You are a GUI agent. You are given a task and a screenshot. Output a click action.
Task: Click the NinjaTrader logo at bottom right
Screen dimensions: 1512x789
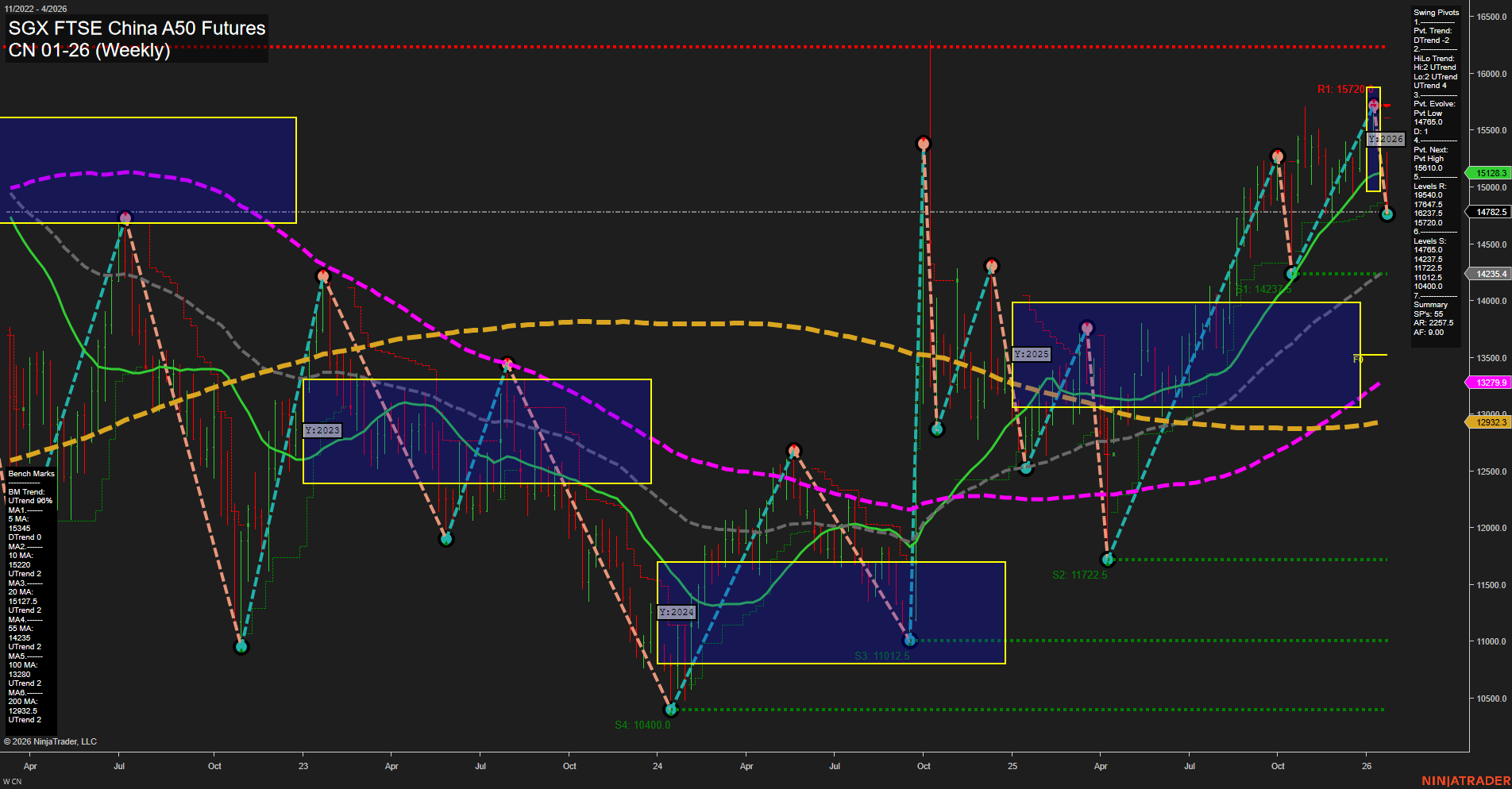[x=1464, y=779]
